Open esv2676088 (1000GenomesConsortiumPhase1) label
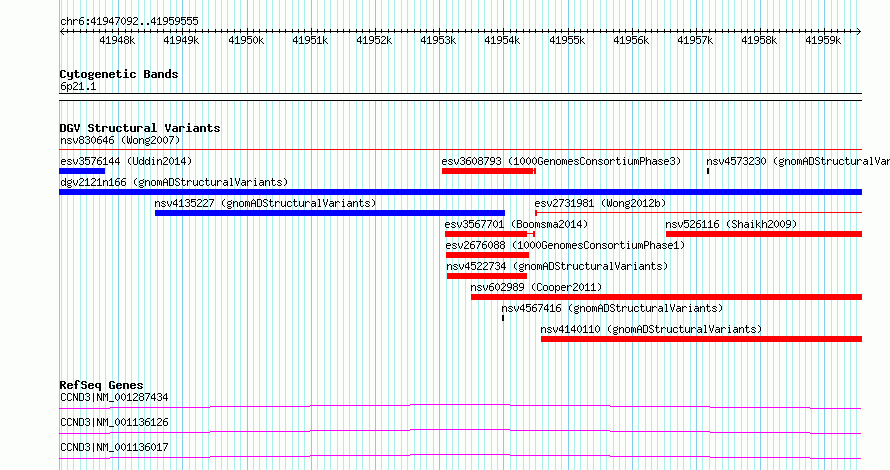 click(x=565, y=245)
